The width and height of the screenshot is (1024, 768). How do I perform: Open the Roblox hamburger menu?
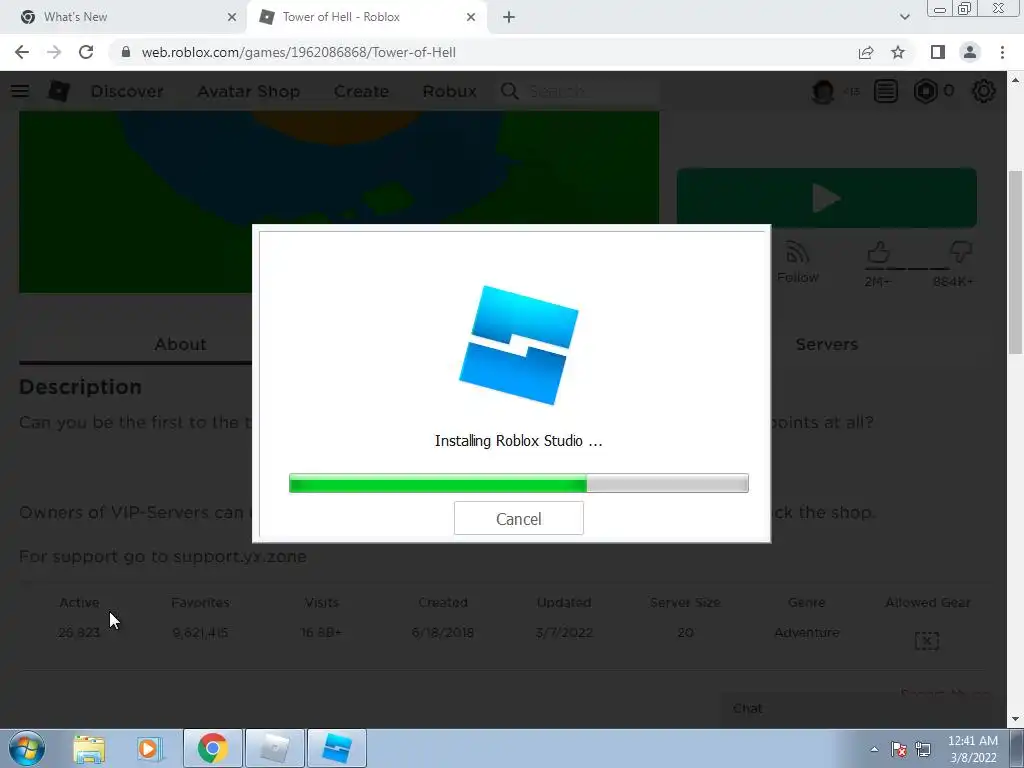click(20, 91)
